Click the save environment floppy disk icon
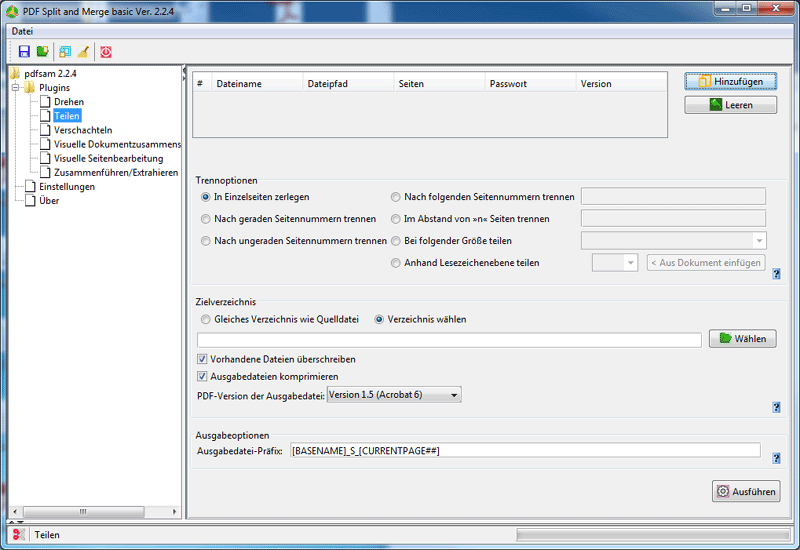800x550 pixels. click(x=24, y=52)
